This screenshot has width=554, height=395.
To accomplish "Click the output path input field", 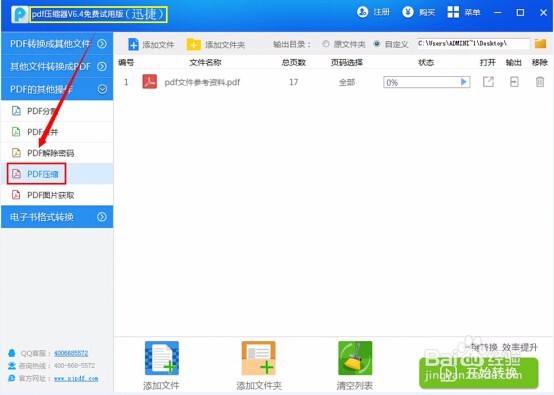I will 473,43.
